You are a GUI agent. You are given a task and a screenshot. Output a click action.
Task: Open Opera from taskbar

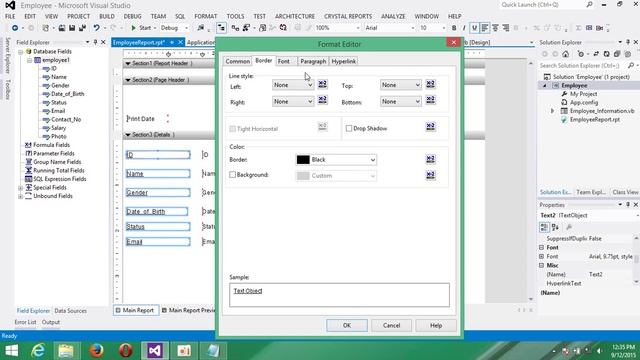126,351
